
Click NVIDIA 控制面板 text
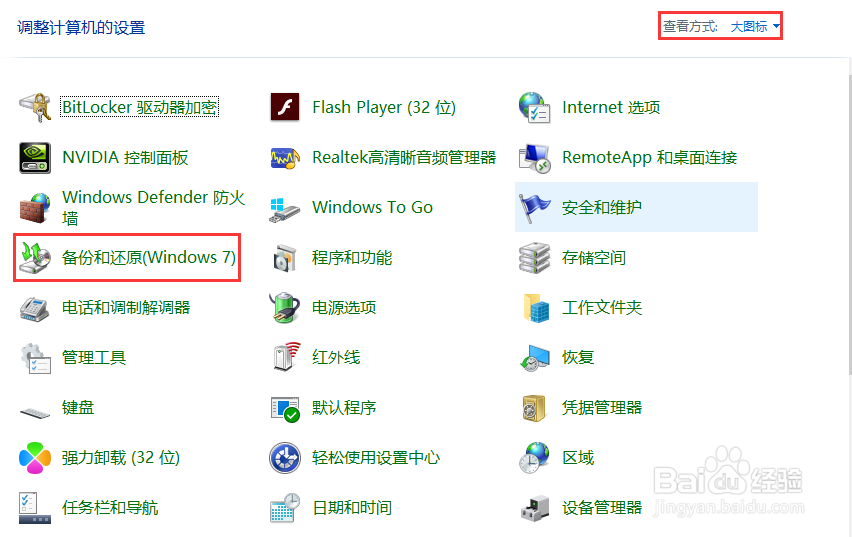(x=125, y=157)
